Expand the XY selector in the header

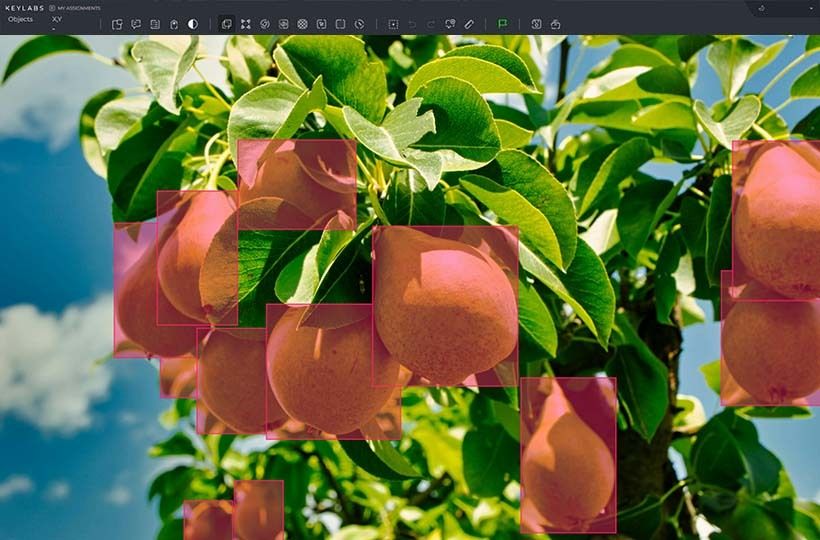pos(57,20)
